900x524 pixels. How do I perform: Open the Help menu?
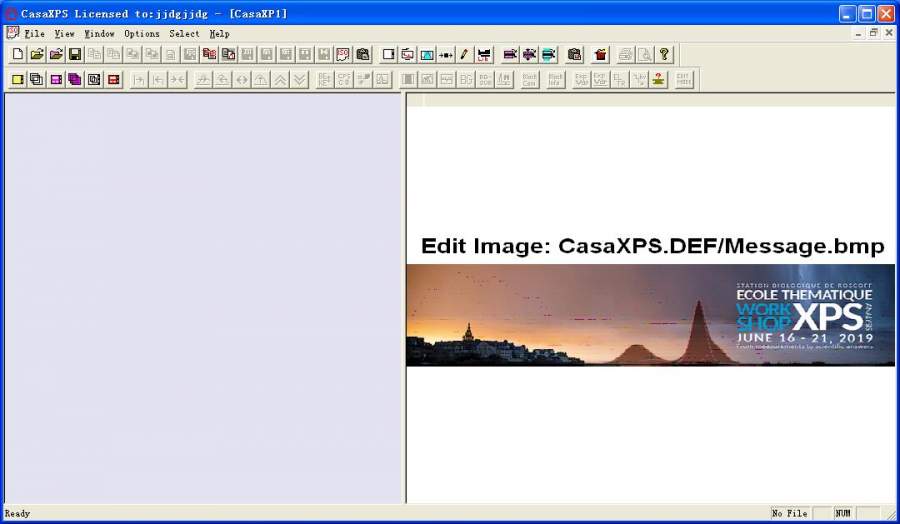click(x=219, y=34)
